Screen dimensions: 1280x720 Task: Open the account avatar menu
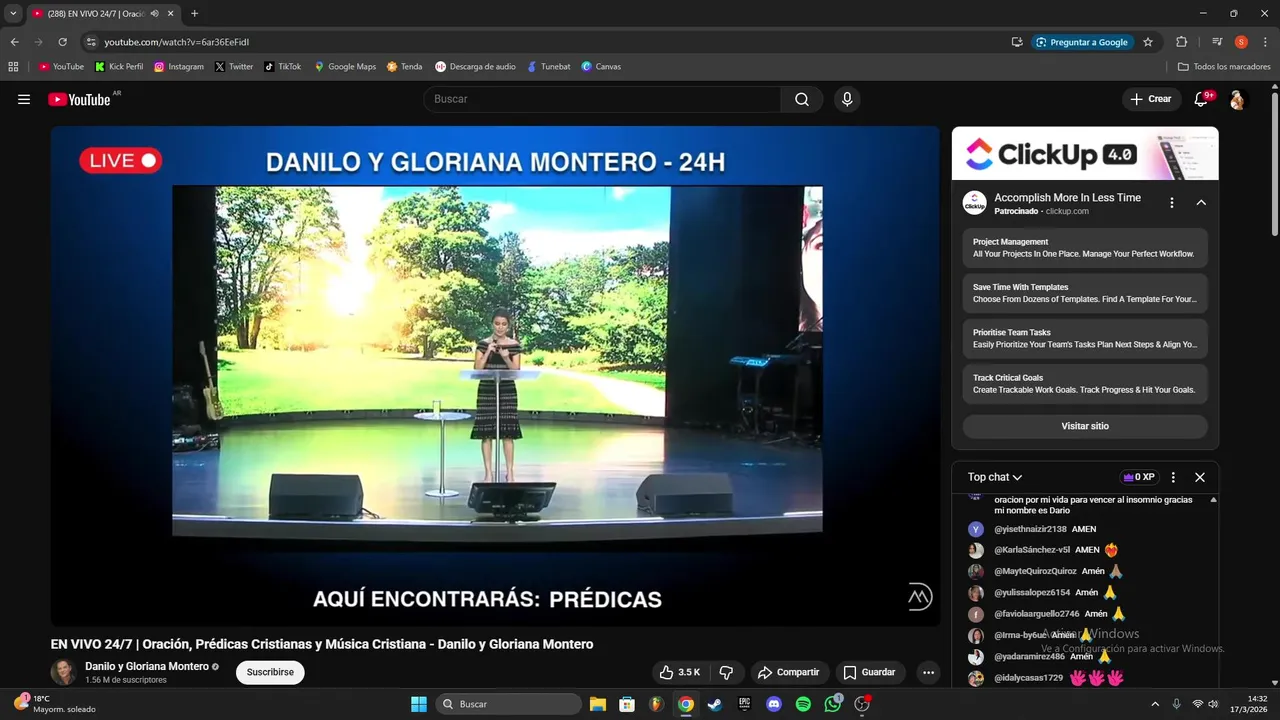[x=1237, y=100]
